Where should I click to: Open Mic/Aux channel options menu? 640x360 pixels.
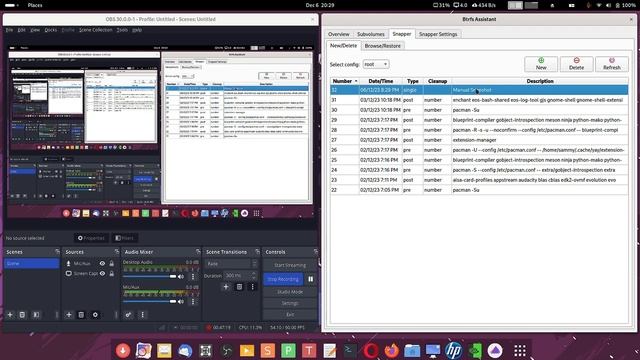point(193,302)
